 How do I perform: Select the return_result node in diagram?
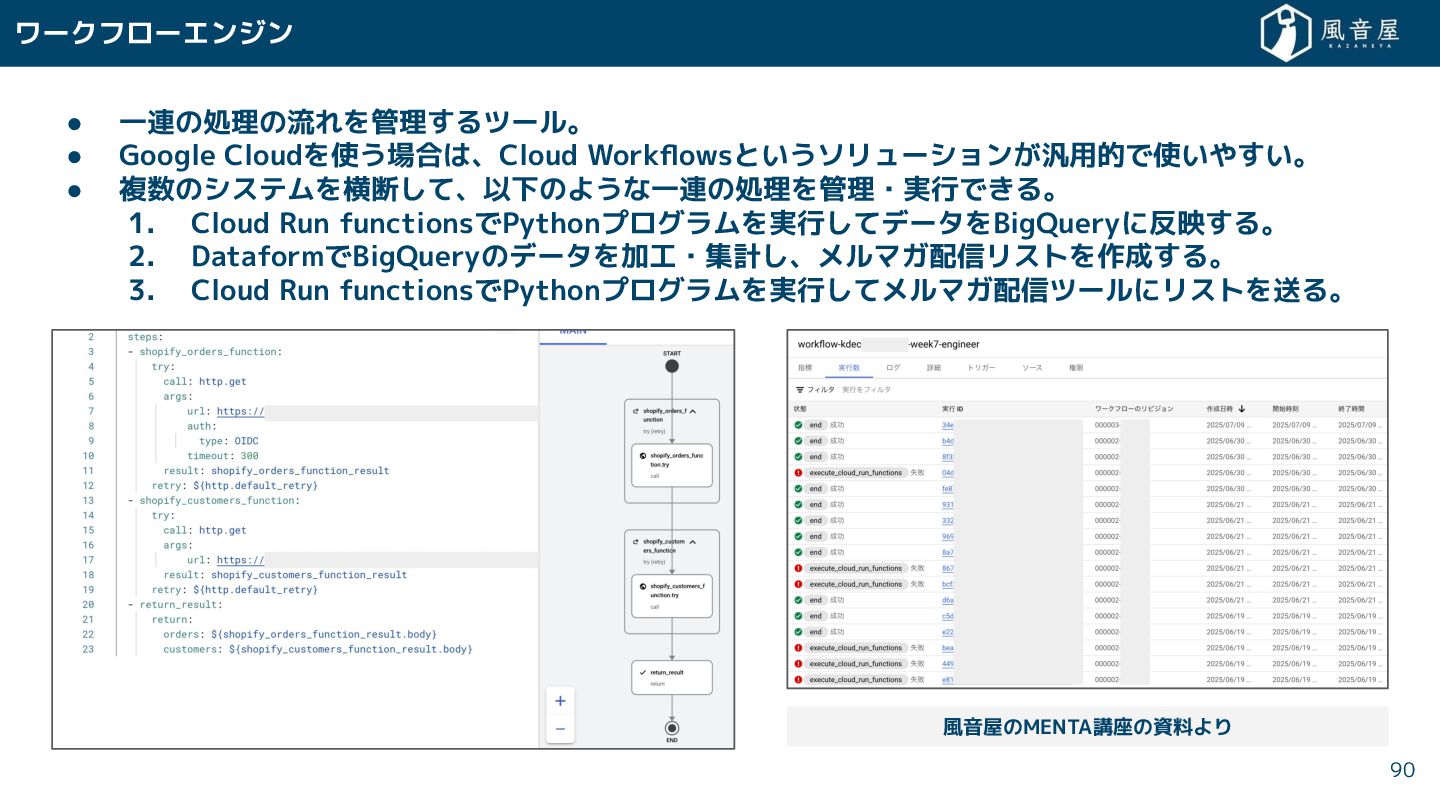click(x=672, y=677)
